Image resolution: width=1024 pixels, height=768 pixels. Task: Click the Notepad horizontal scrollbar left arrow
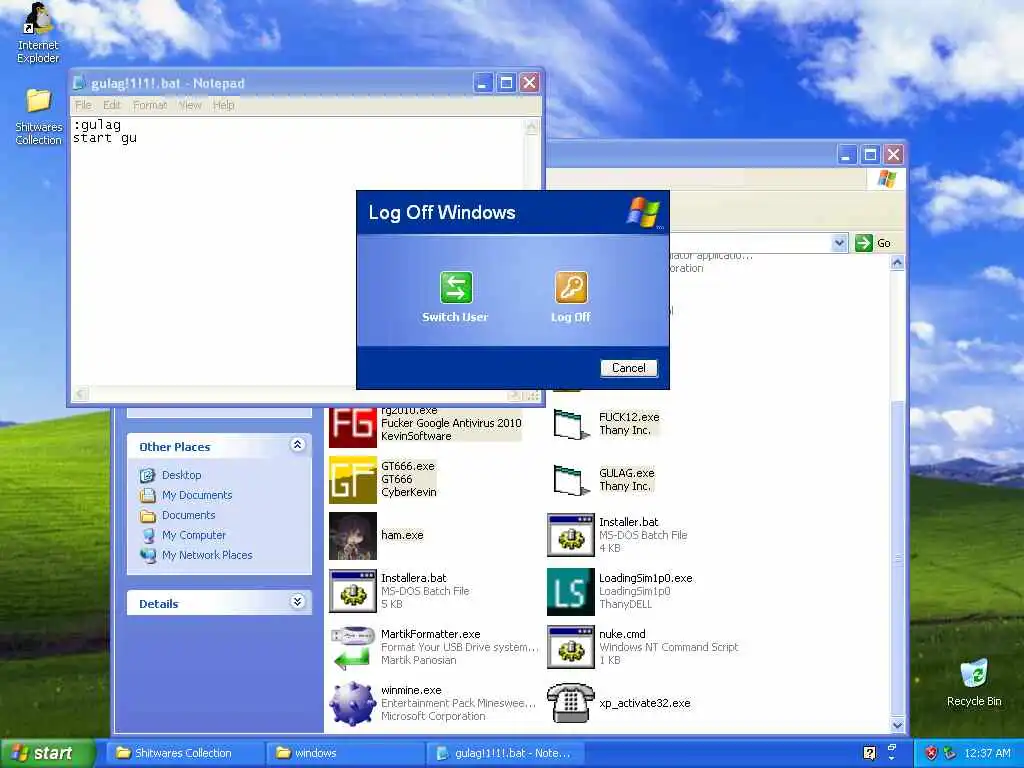pyautogui.click(x=81, y=394)
